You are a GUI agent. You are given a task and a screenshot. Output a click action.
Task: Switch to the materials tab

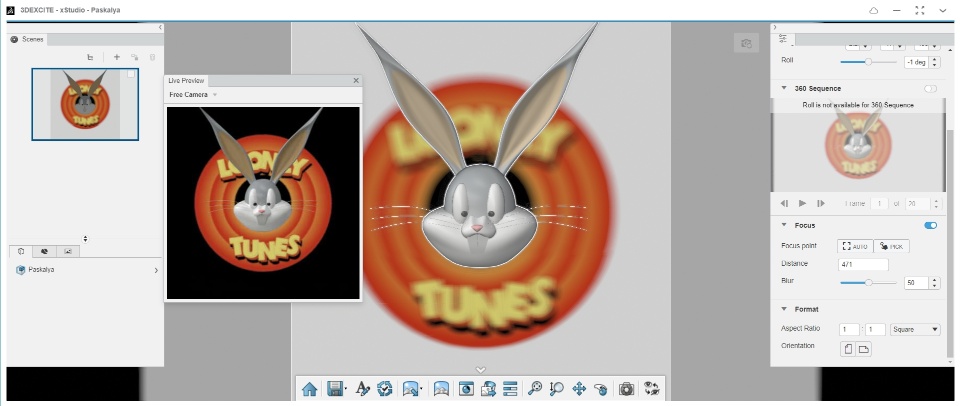pyautogui.click(x=44, y=251)
